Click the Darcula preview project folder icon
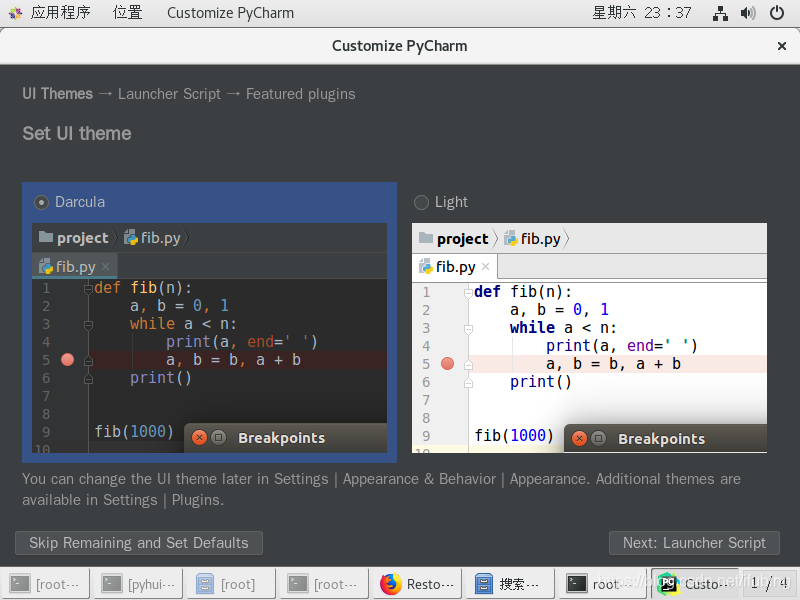Screen dimensions: 800x600 [46, 237]
